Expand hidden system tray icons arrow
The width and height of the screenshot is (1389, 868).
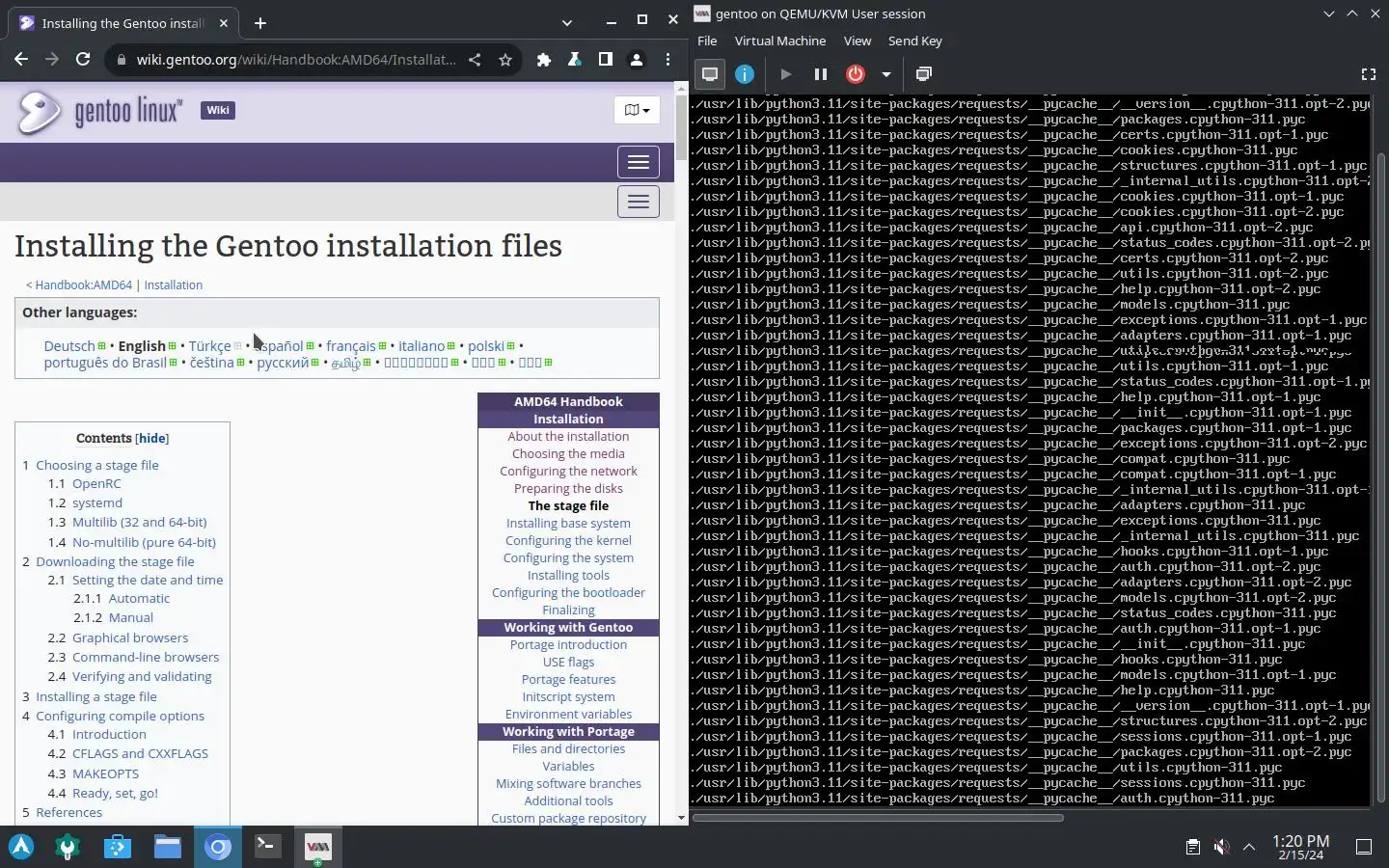point(1249,847)
